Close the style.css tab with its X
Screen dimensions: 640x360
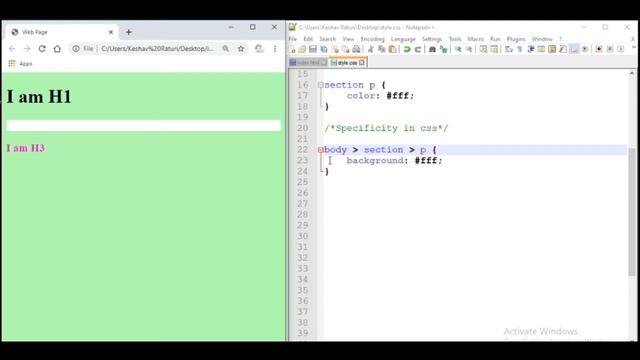(362, 62)
